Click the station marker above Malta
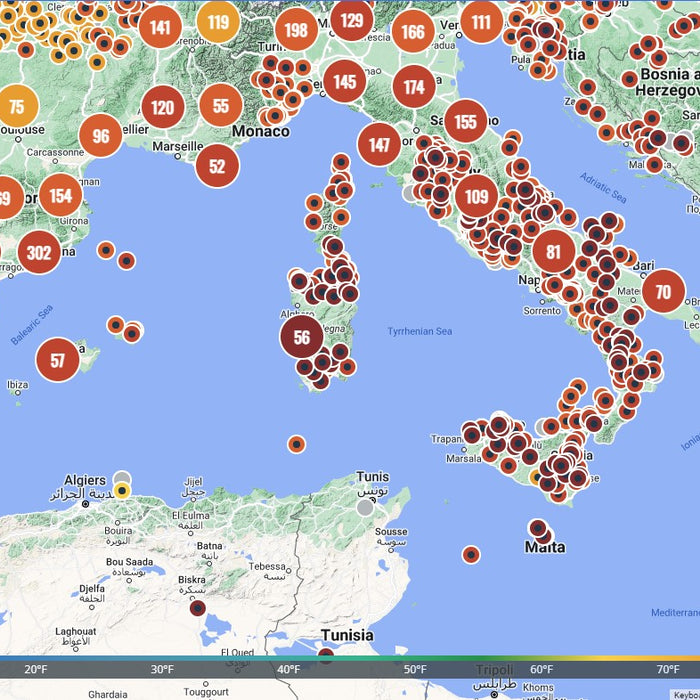 [x=538, y=528]
